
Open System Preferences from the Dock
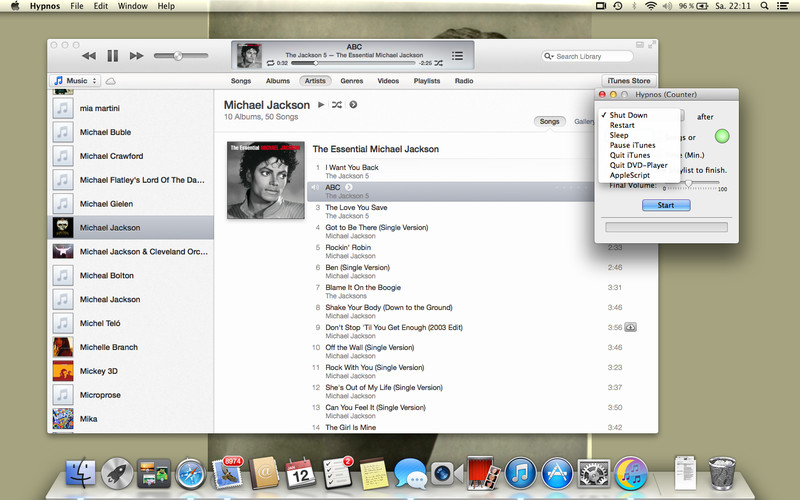[x=593, y=472]
